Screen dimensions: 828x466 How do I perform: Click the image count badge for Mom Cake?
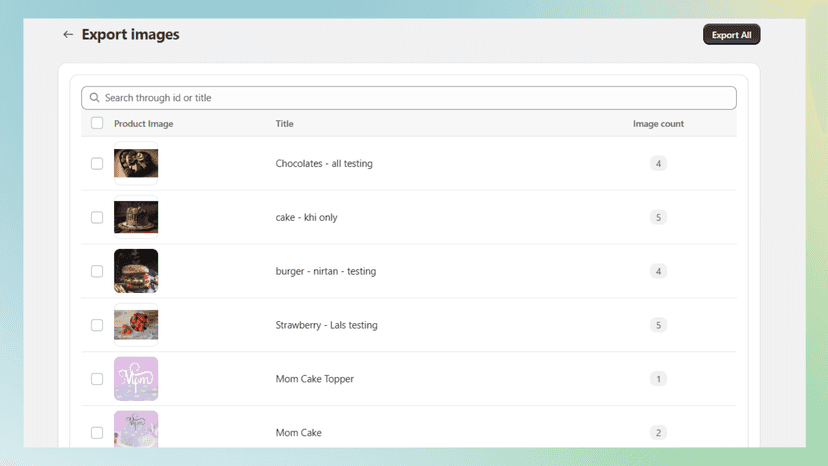[x=658, y=433]
